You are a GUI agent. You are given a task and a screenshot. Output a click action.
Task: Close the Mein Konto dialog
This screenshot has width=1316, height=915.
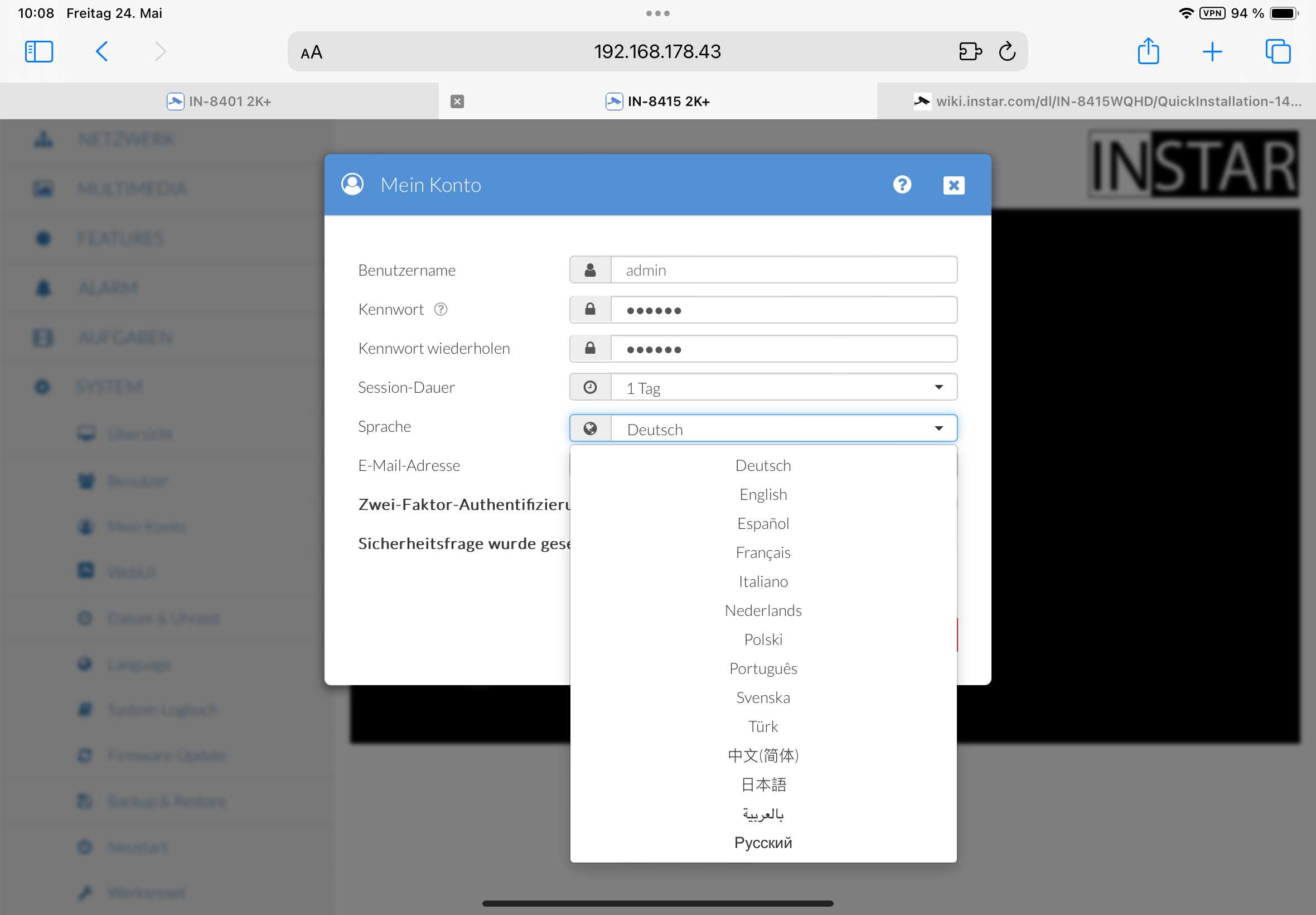[954, 185]
